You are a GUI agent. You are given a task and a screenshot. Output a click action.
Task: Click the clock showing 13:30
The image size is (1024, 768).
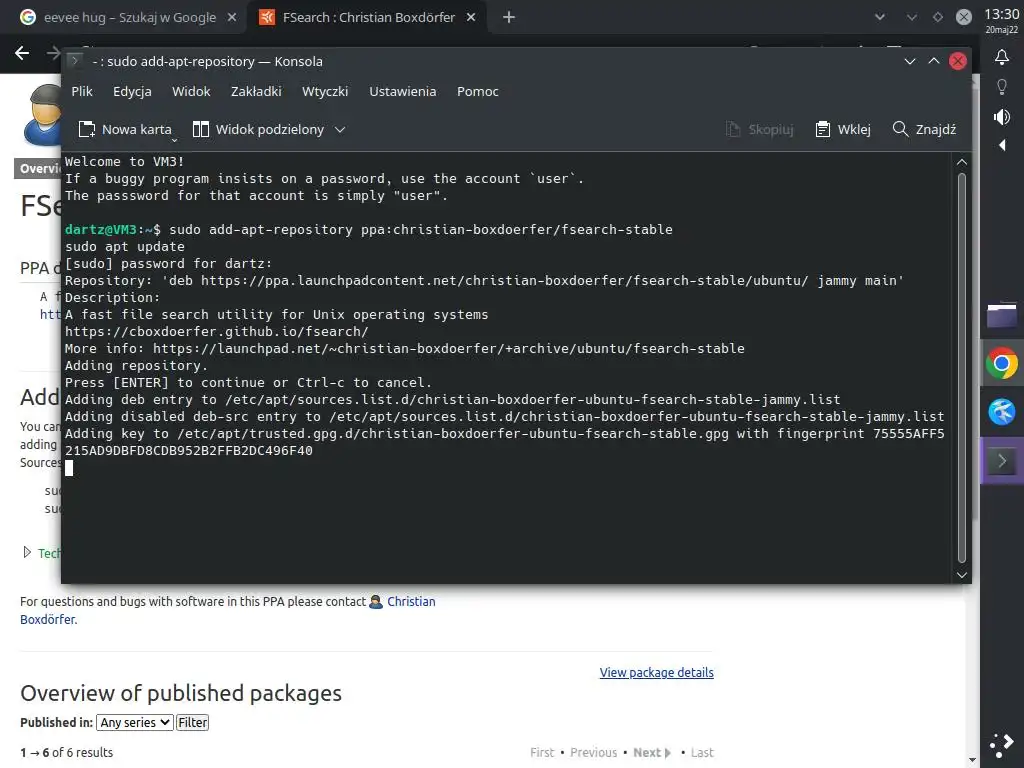pyautogui.click(x=1002, y=14)
